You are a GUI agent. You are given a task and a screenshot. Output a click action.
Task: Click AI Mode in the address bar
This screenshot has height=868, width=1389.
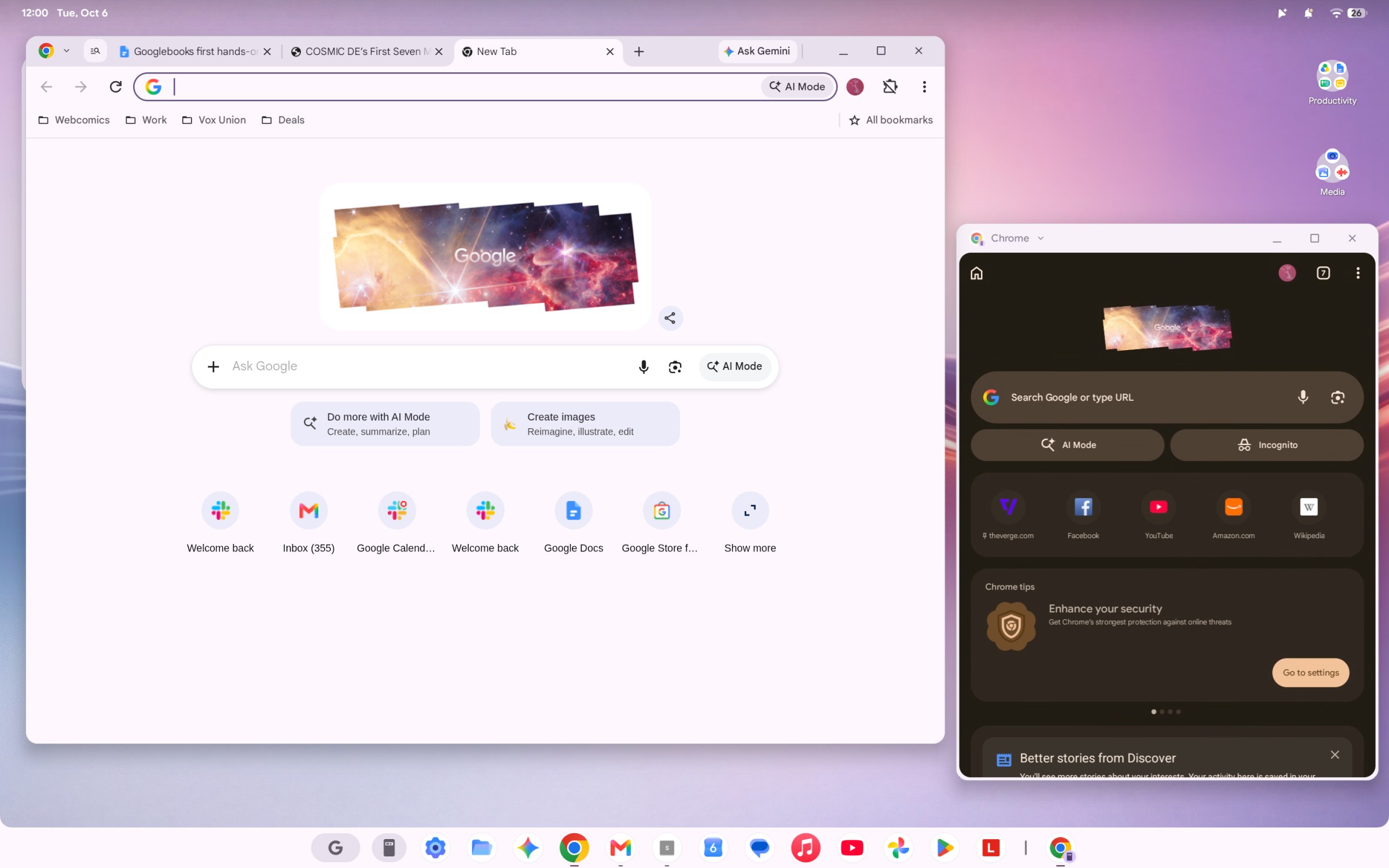tap(797, 87)
